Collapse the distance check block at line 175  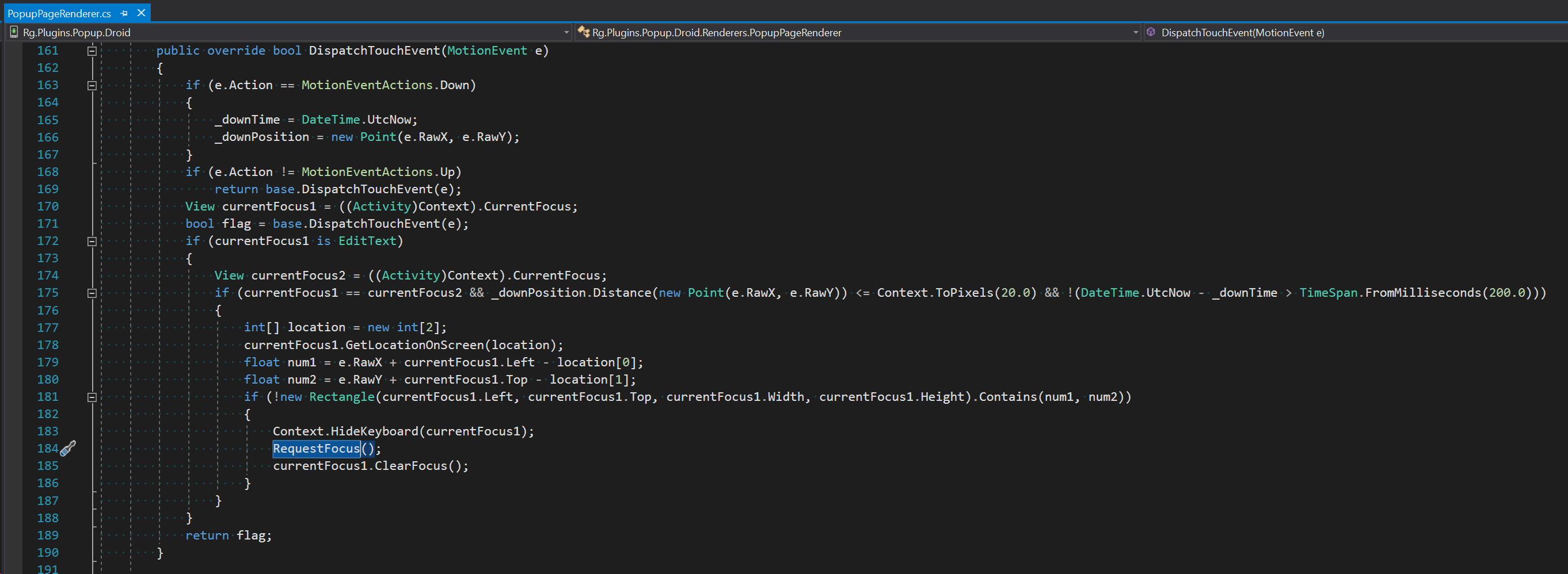92,293
